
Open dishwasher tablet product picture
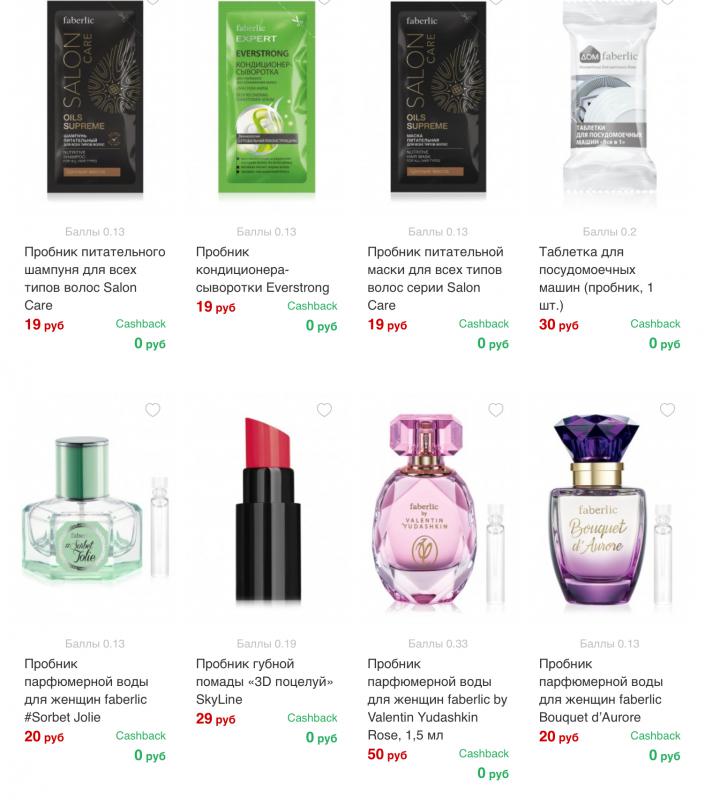click(610, 99)
